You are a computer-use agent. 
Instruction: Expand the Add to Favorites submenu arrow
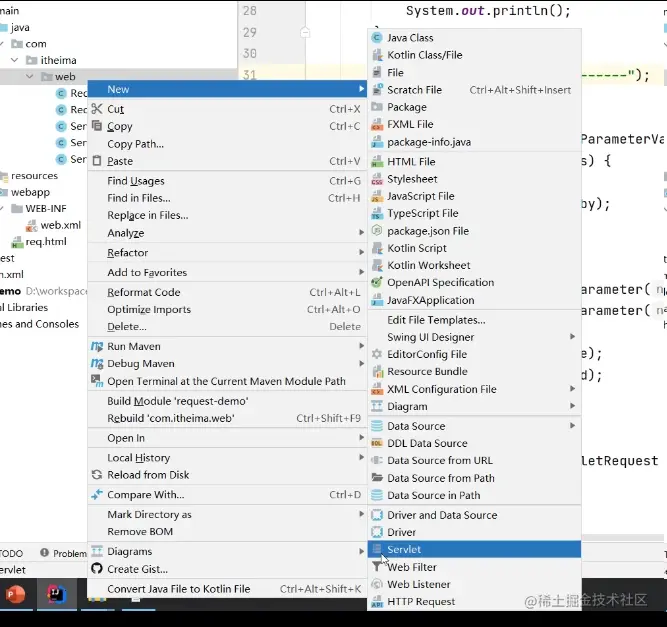tap(361, 272)
